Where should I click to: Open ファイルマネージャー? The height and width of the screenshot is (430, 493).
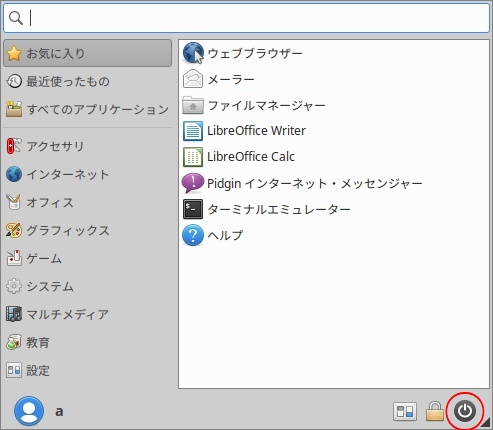click(x=334, y=105)
